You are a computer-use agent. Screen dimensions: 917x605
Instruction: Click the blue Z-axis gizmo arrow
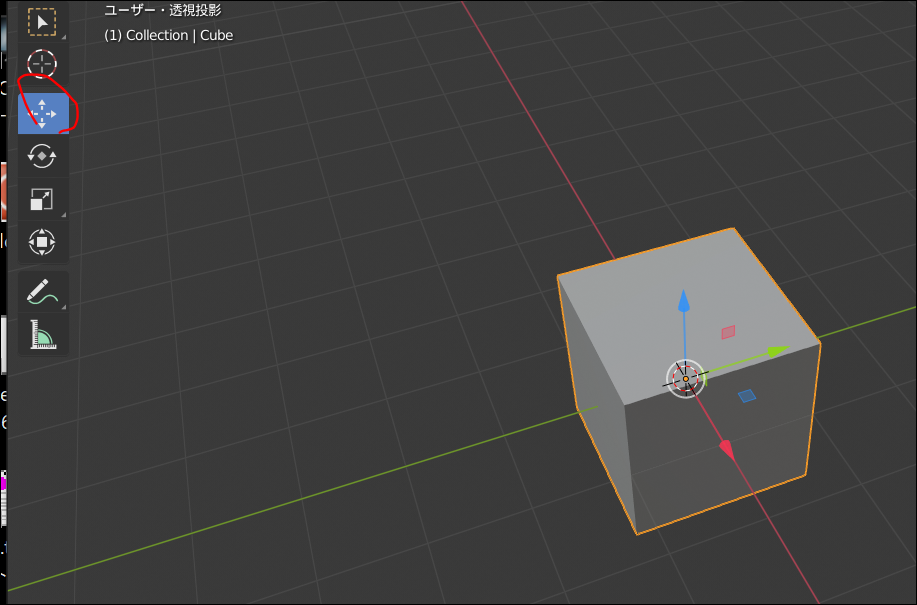(x=684, y=300)
